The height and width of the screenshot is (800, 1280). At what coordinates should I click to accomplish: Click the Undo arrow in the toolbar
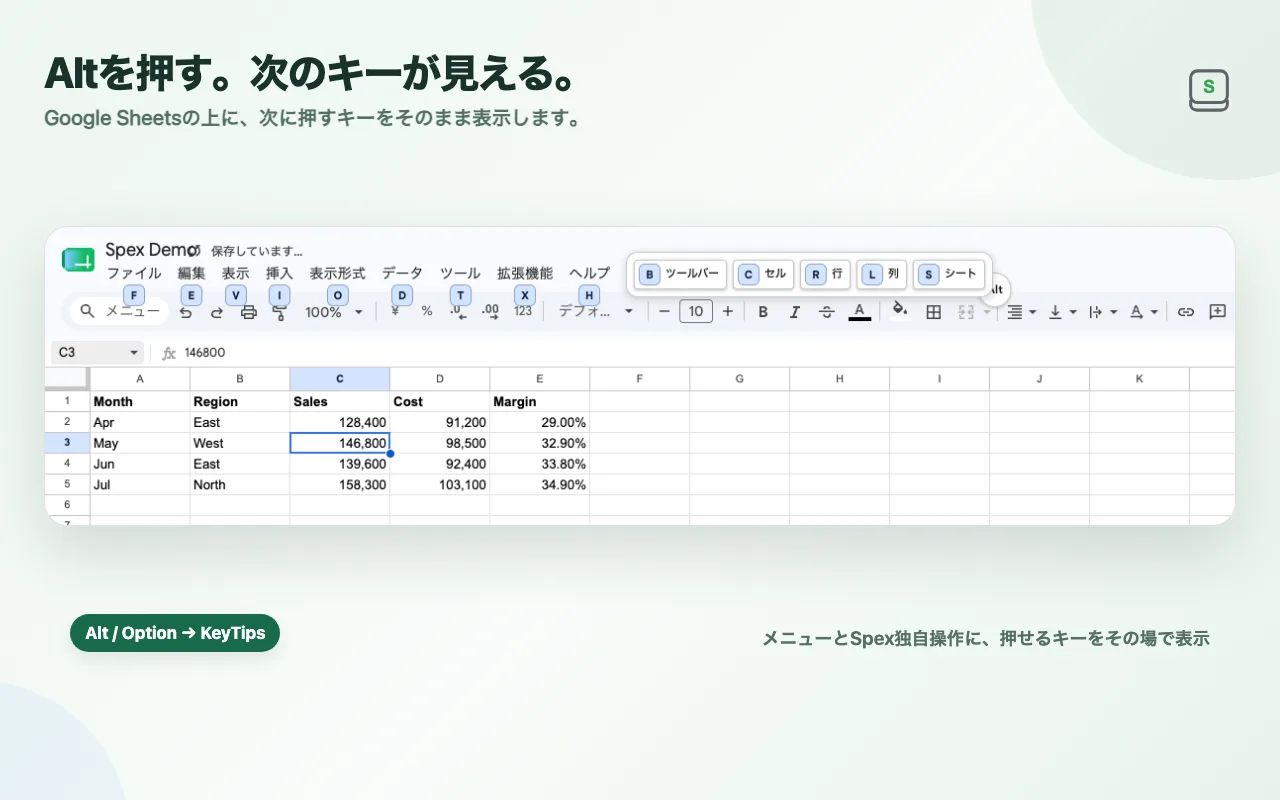tap(186, 312)
